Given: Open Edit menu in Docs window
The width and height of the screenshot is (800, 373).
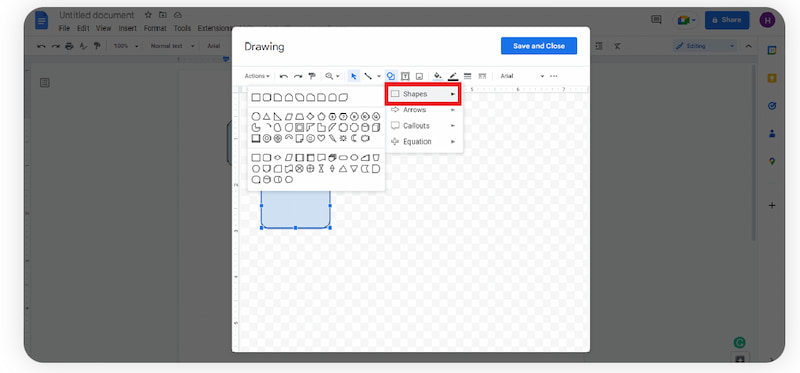Looking at the screenshot, I should coord(83,29).
